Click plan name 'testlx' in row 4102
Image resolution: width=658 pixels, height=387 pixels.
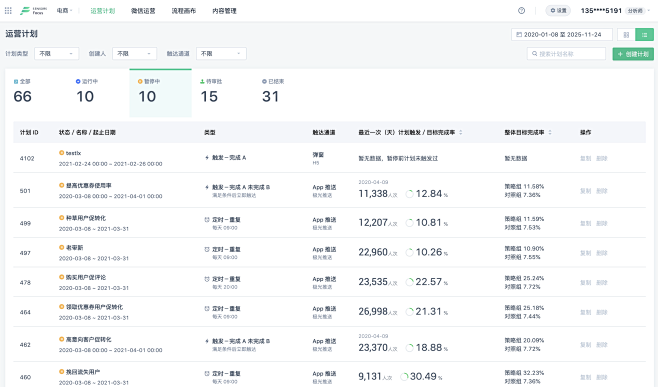73,153
